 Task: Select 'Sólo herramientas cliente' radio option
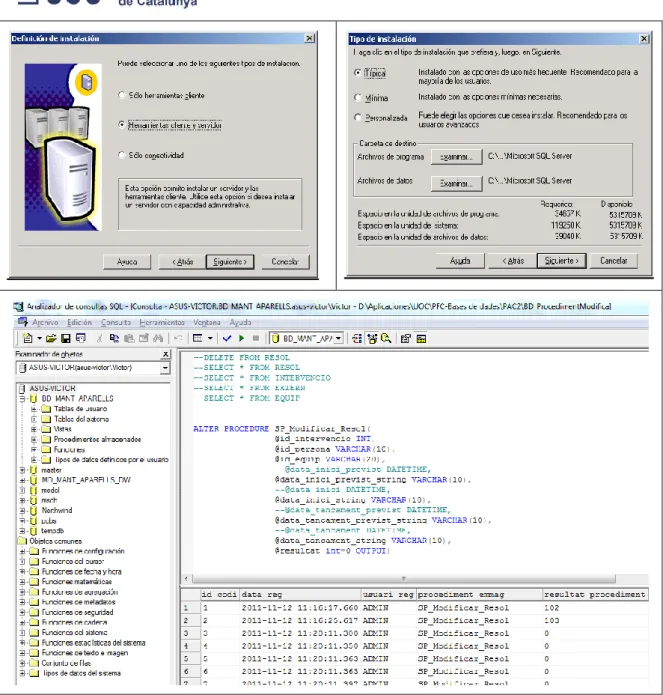coord(121,95)
